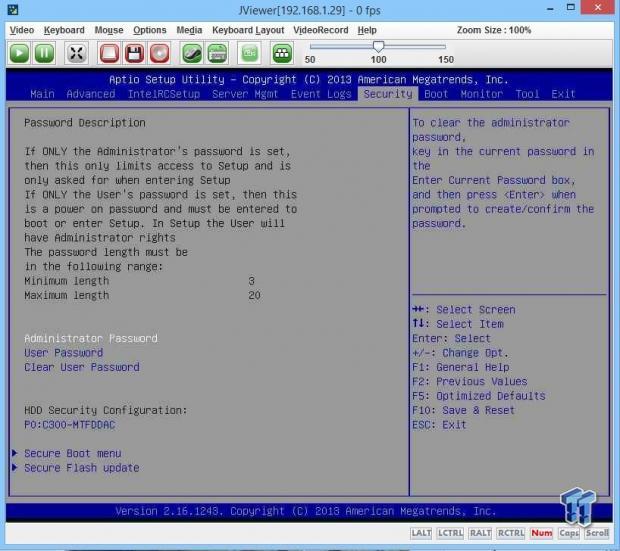The image size is (620, 551).
Task: Click the green soft keyboard icon
Action: pos(217,53)
